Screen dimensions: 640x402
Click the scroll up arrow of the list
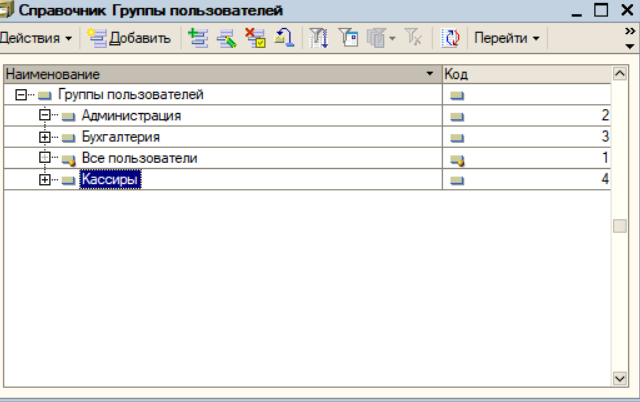620,73
